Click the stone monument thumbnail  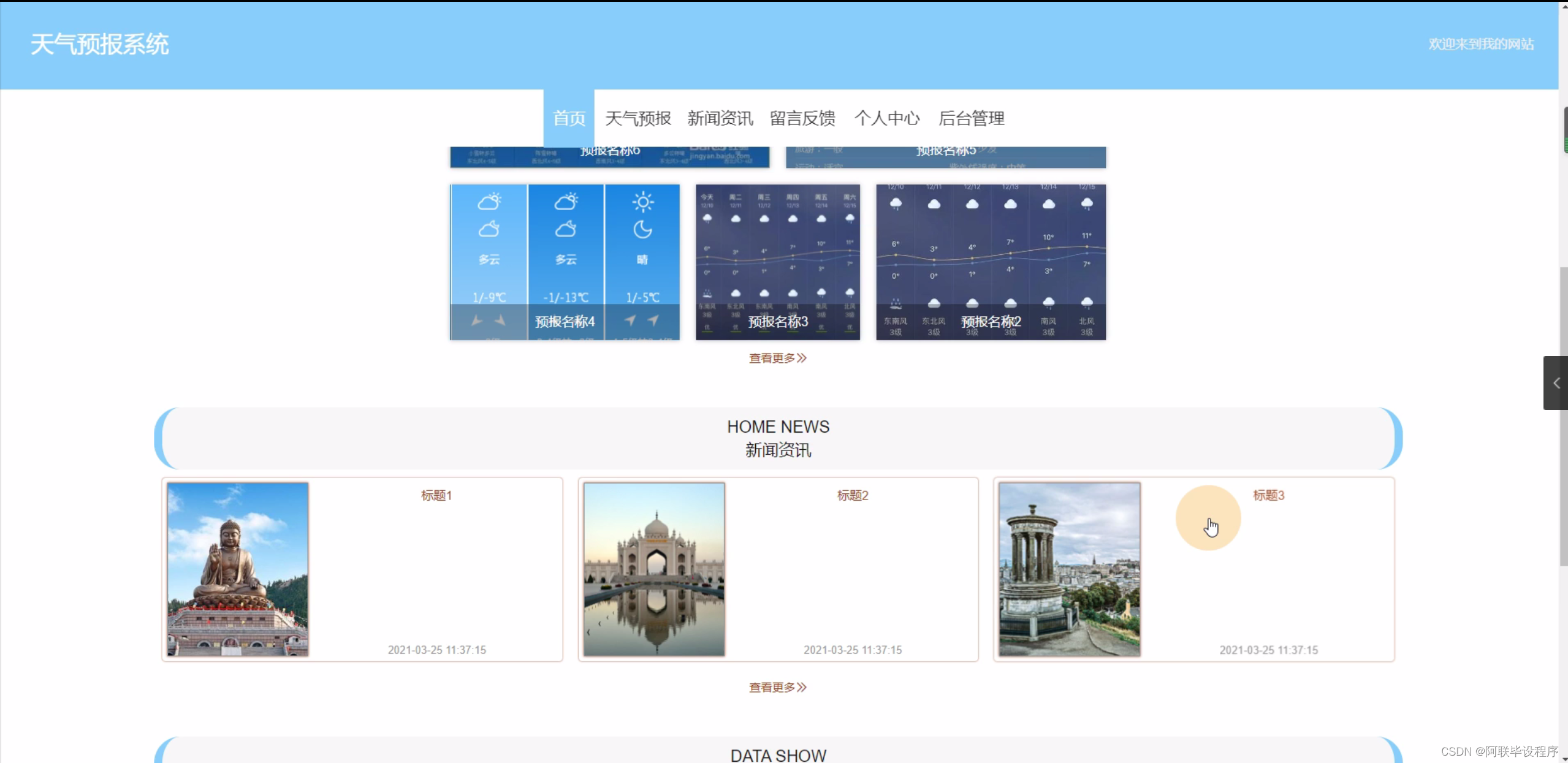[1068, 569]
